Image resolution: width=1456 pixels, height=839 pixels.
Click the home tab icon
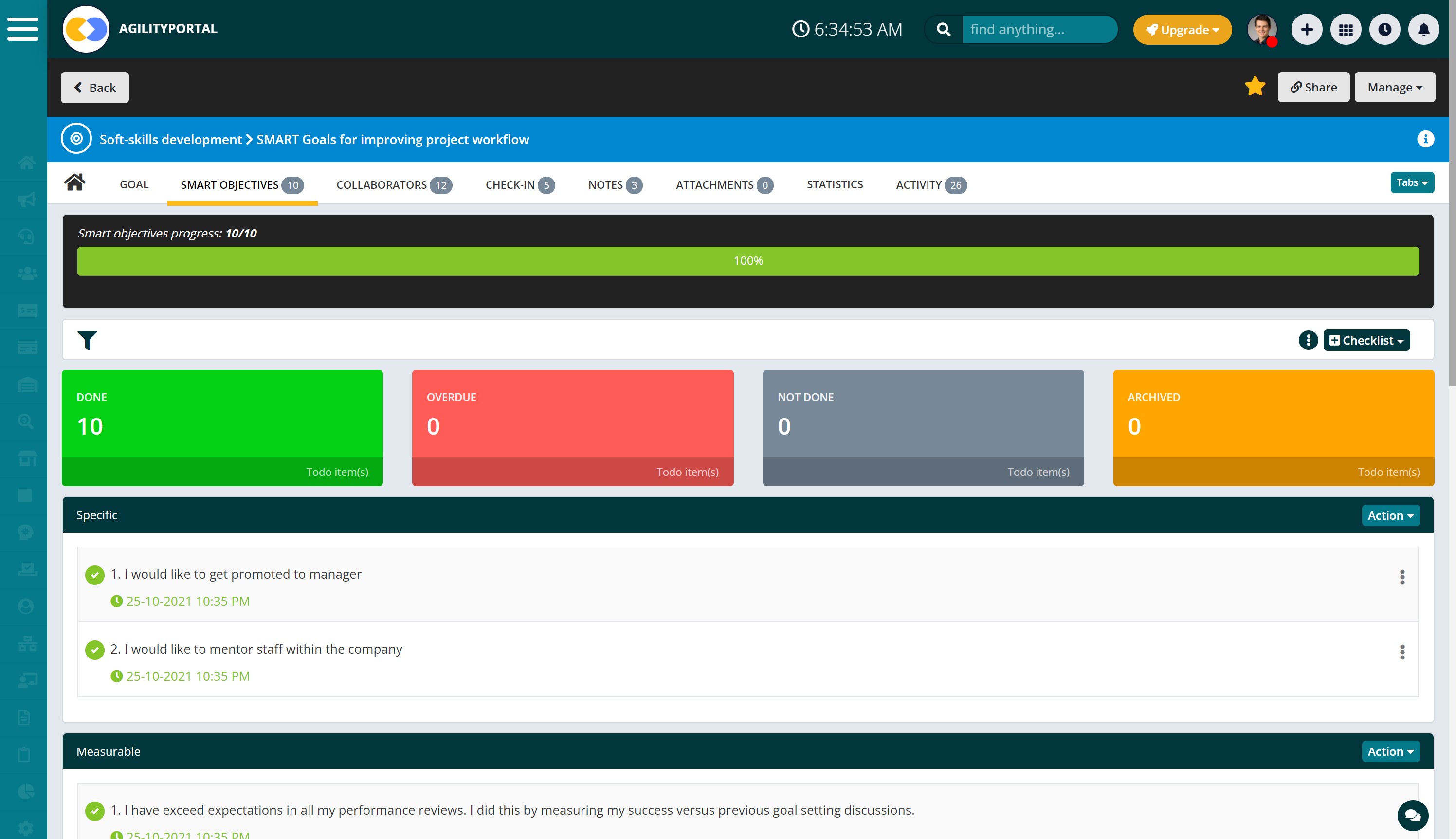point(75,182)
